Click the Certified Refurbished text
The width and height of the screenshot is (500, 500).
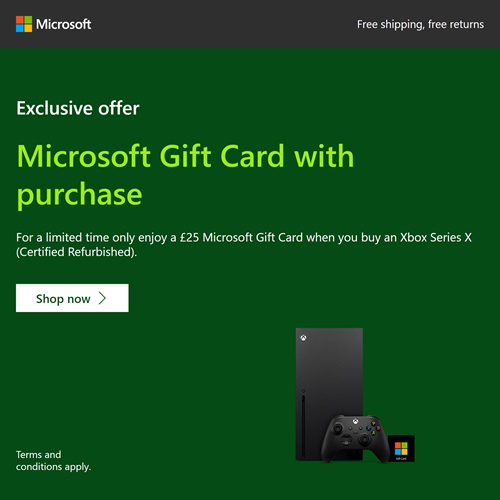[x=76, y=252]
